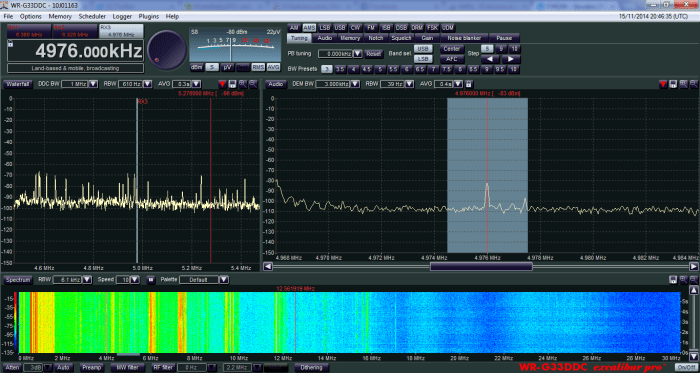
Task: Open AVG dropdown showing 0.4s
Action: (457, 84)
